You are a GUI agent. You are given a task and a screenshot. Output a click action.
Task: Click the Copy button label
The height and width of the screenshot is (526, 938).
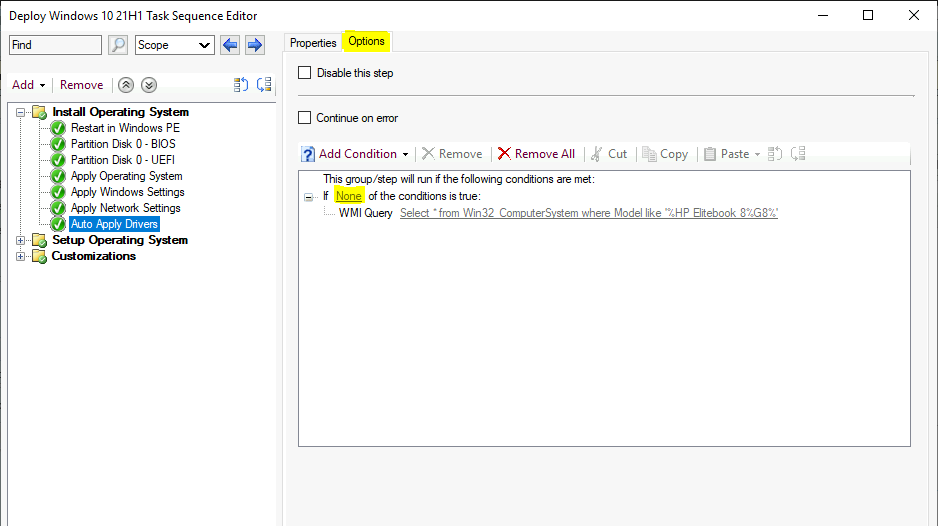[x=674, y=154]
